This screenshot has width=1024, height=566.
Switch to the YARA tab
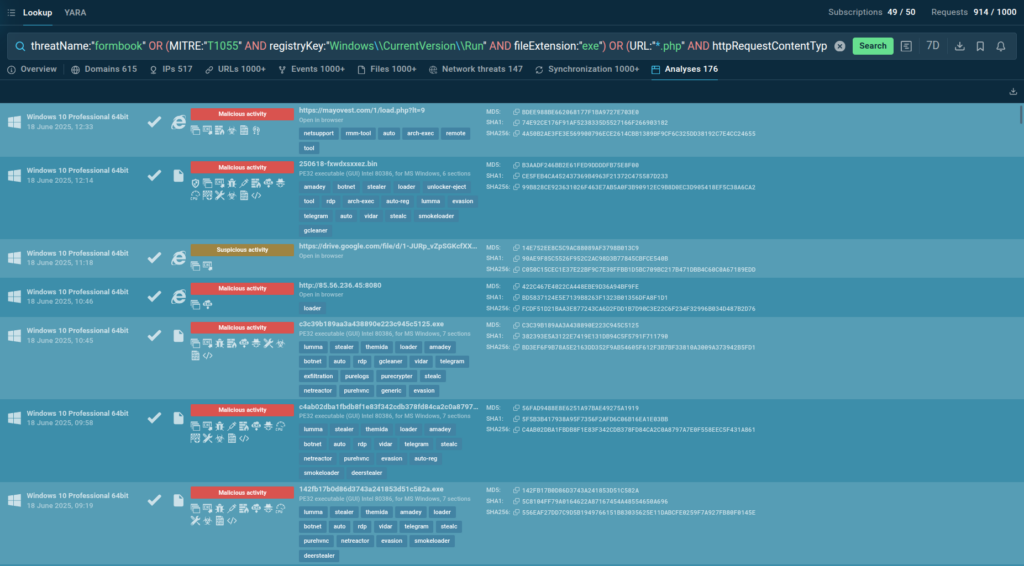[x=75, y=13]
